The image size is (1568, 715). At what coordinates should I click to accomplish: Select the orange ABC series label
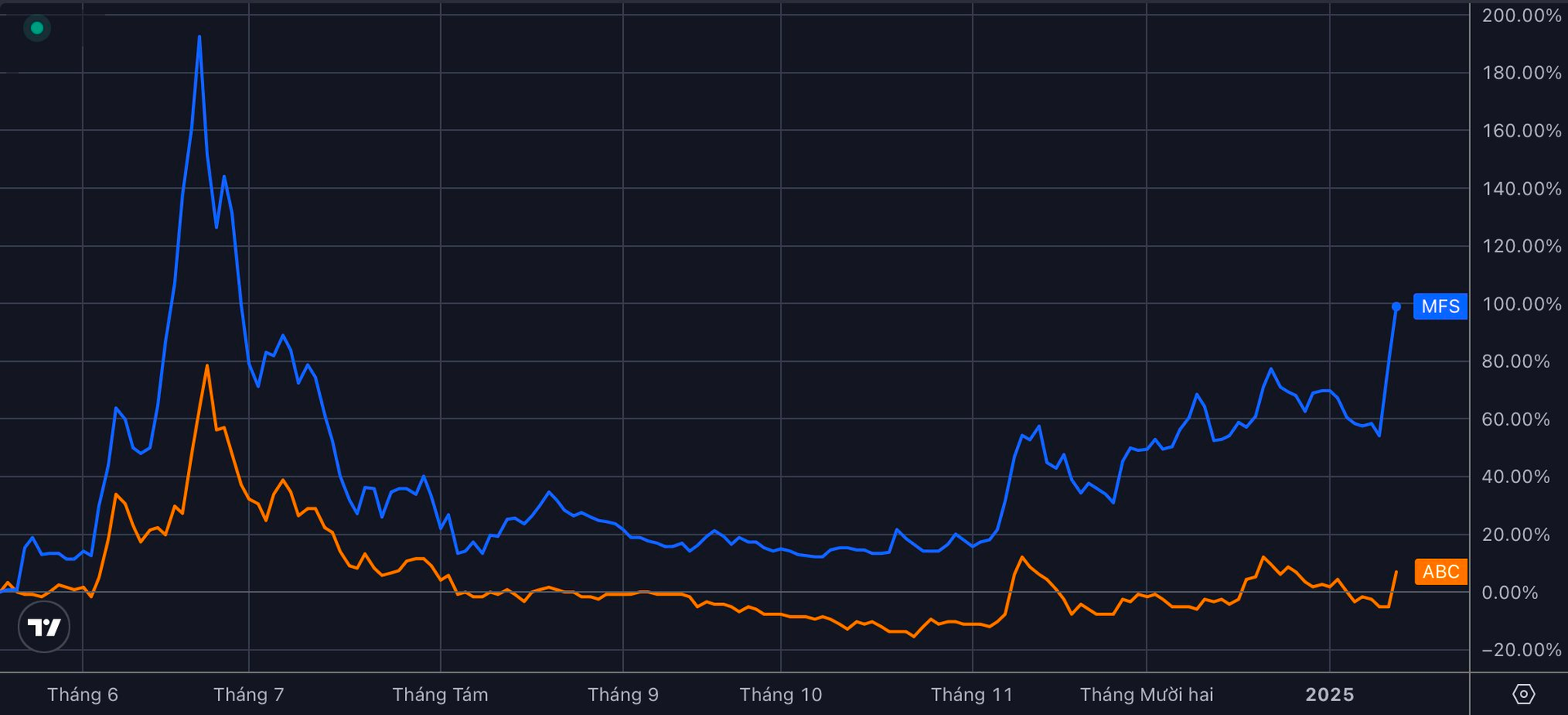point(1441,572)
